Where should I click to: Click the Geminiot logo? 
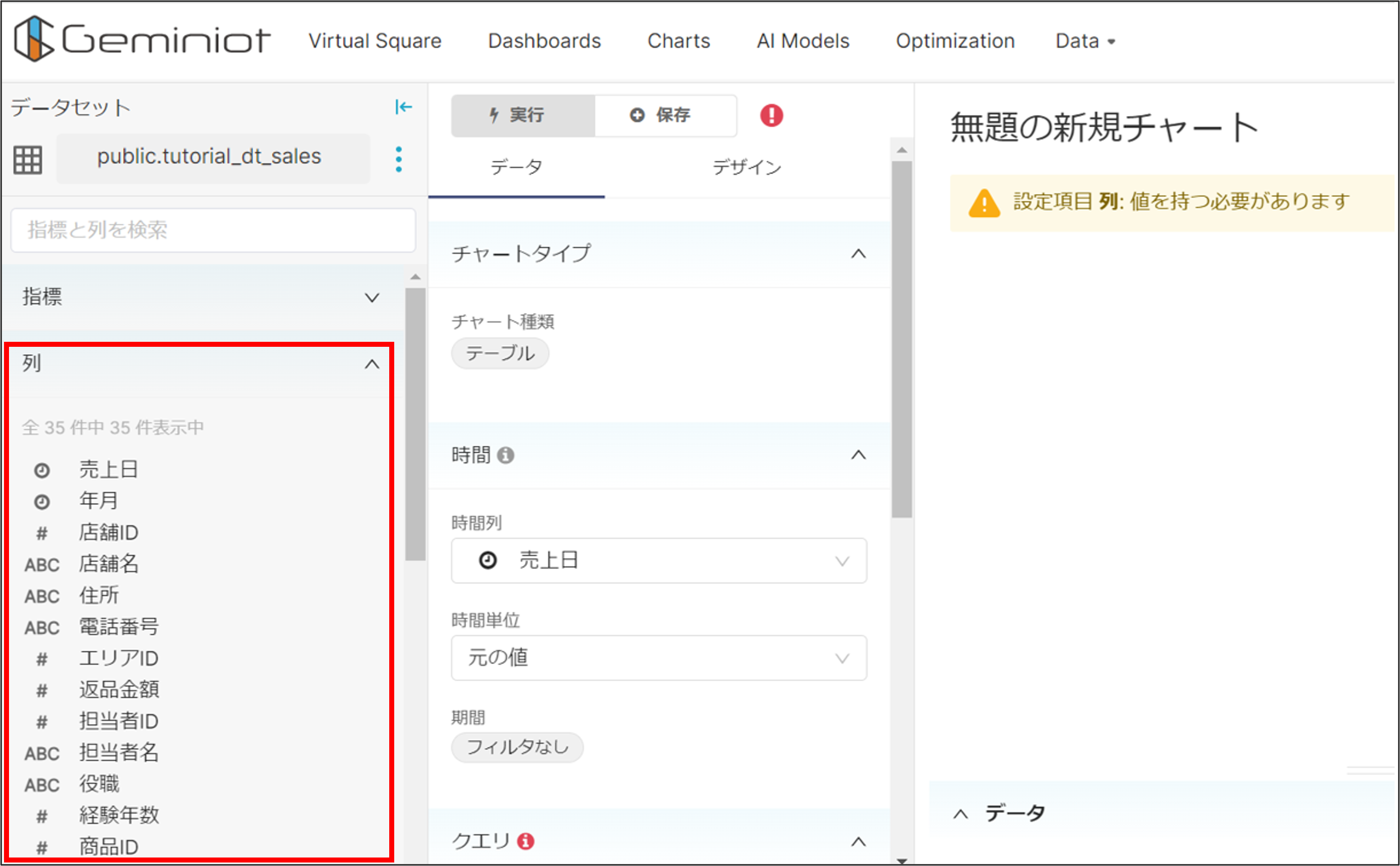(142, 39)
